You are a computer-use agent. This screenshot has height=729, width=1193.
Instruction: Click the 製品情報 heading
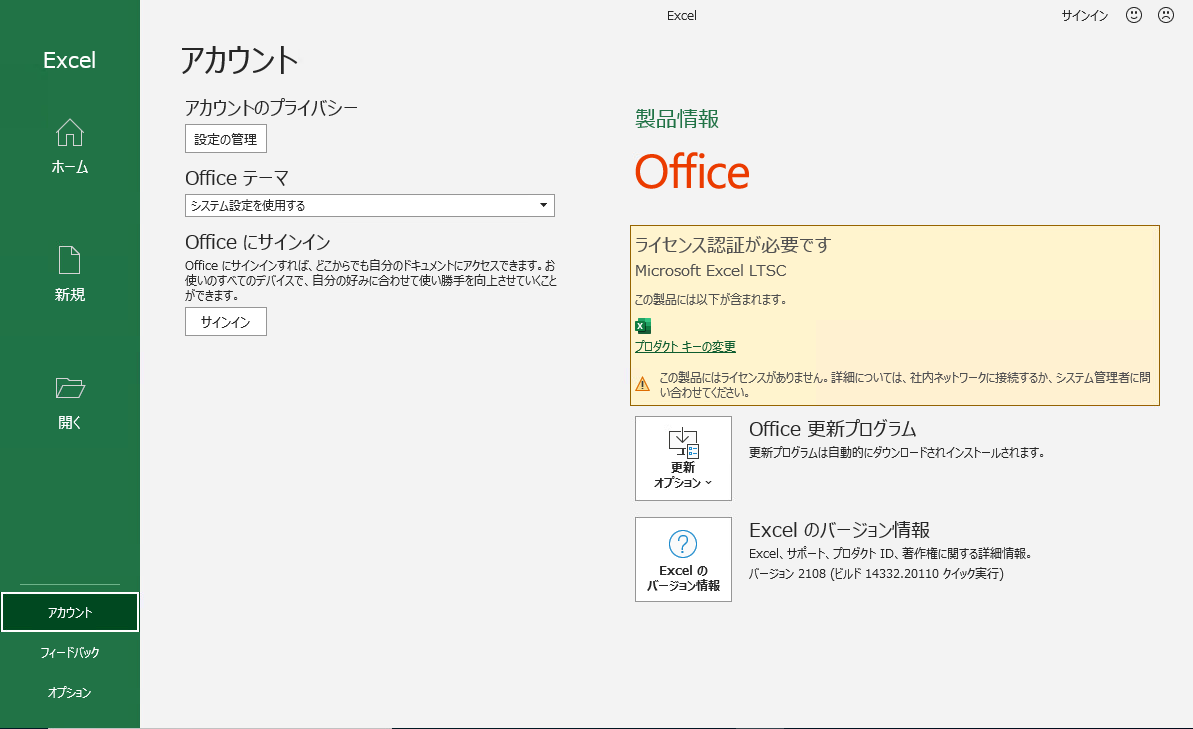click(x=677, y=119)
